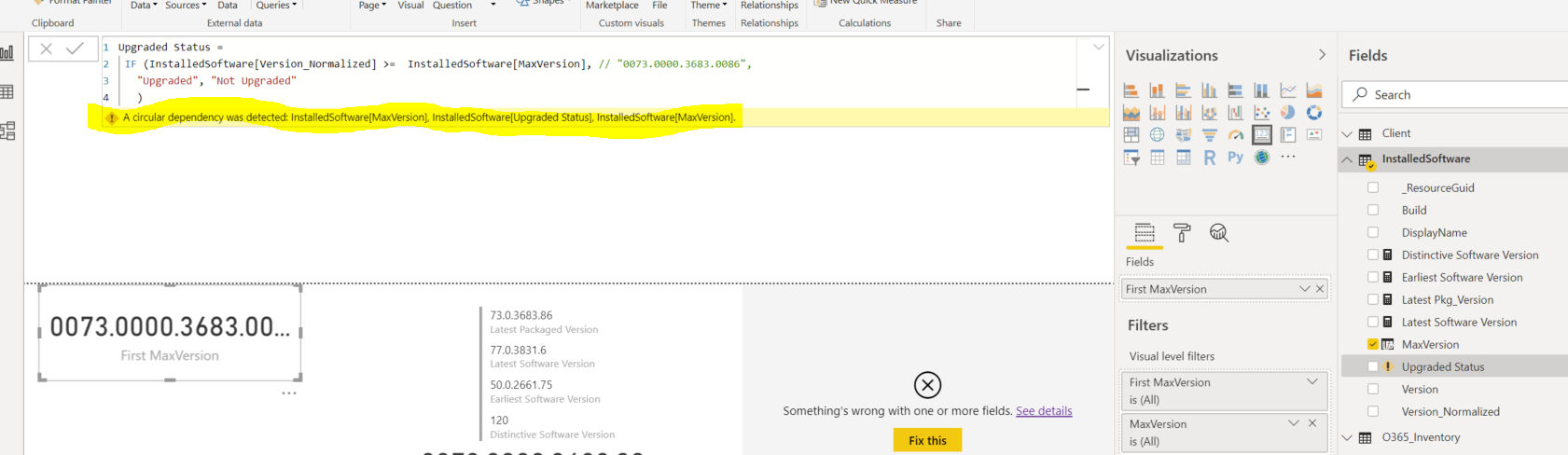Viewport: 1568px width, 455px height.
Task: Remove First MaxVersion from field well
Action: pyautogui.click(x=1320, y=289)
